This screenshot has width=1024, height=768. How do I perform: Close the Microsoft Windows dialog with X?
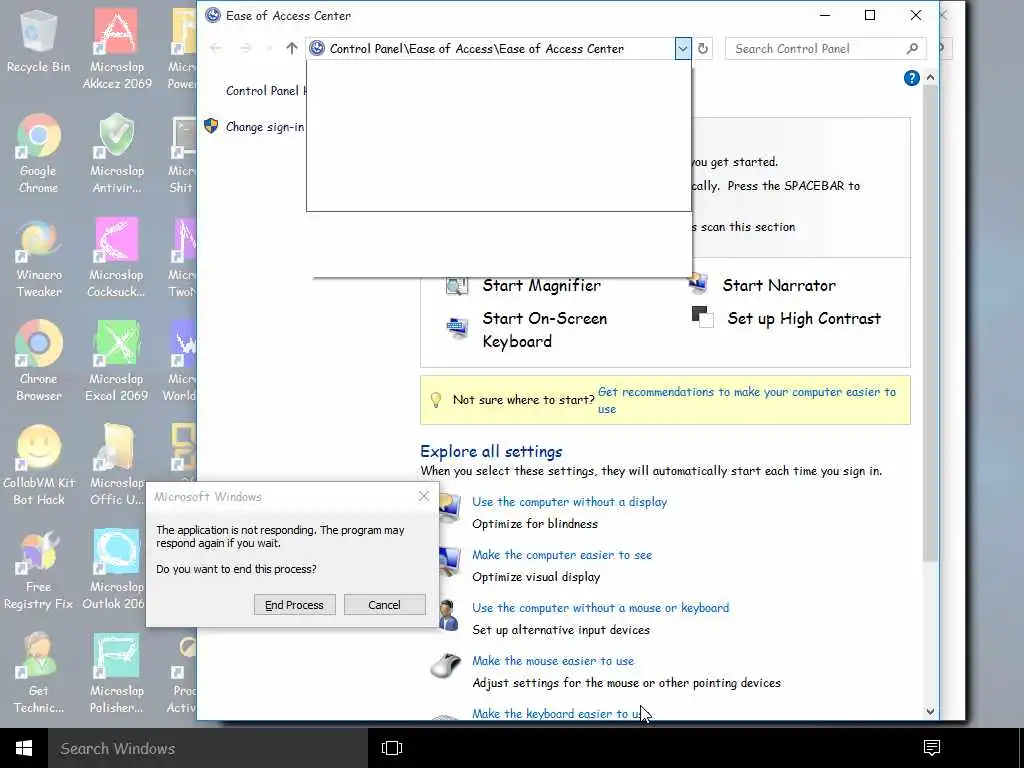coord(424,497)
